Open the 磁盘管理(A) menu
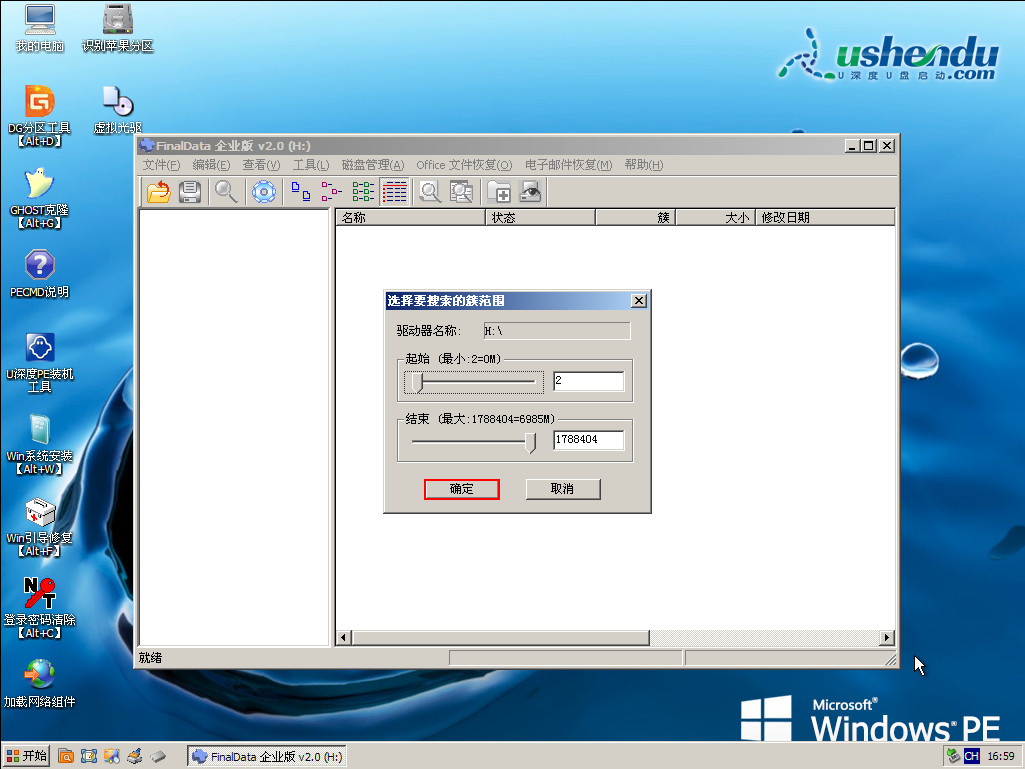The image size is (1025, 769). tap(373, 165)
